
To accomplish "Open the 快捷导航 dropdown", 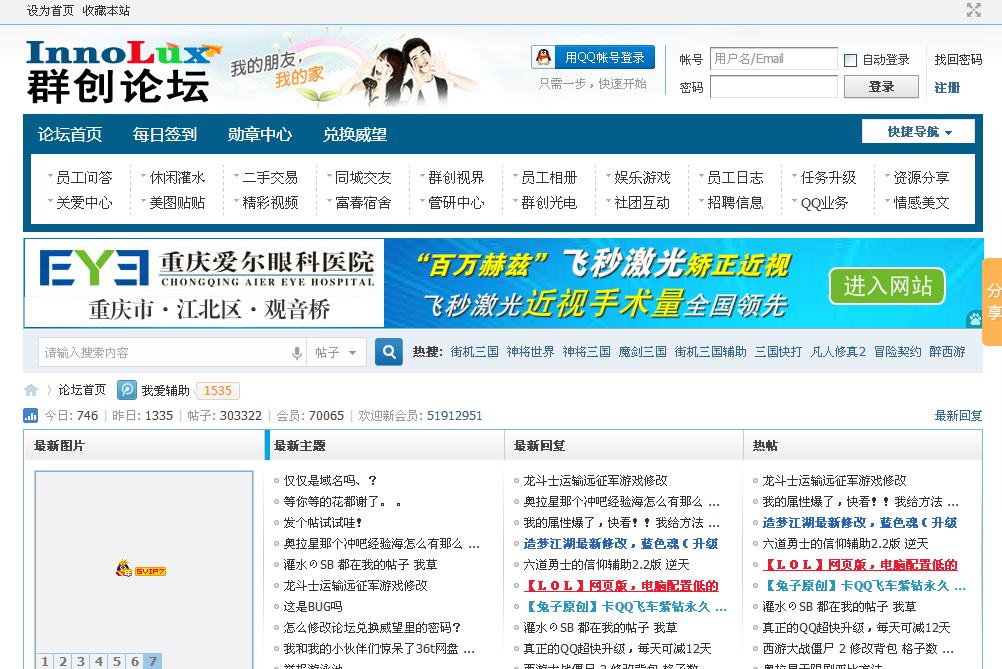I will pyautogui.click(x=919, y=132).
